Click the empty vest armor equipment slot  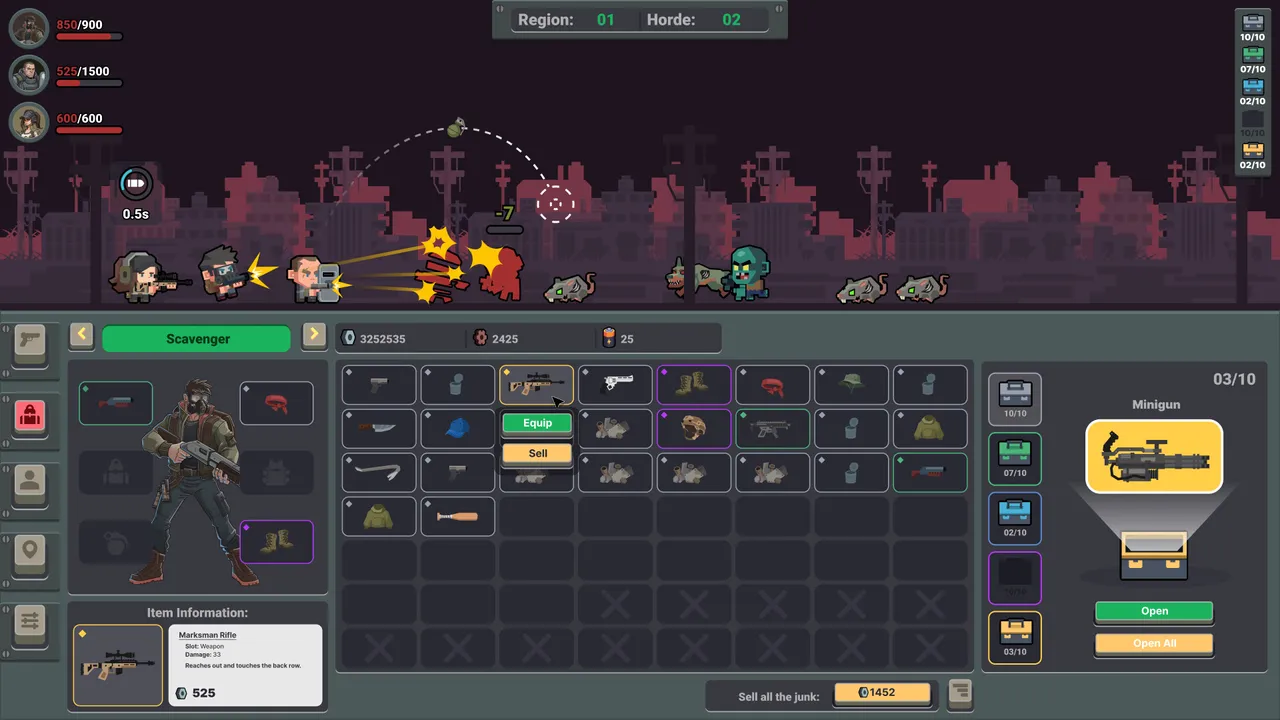(276, 473)
